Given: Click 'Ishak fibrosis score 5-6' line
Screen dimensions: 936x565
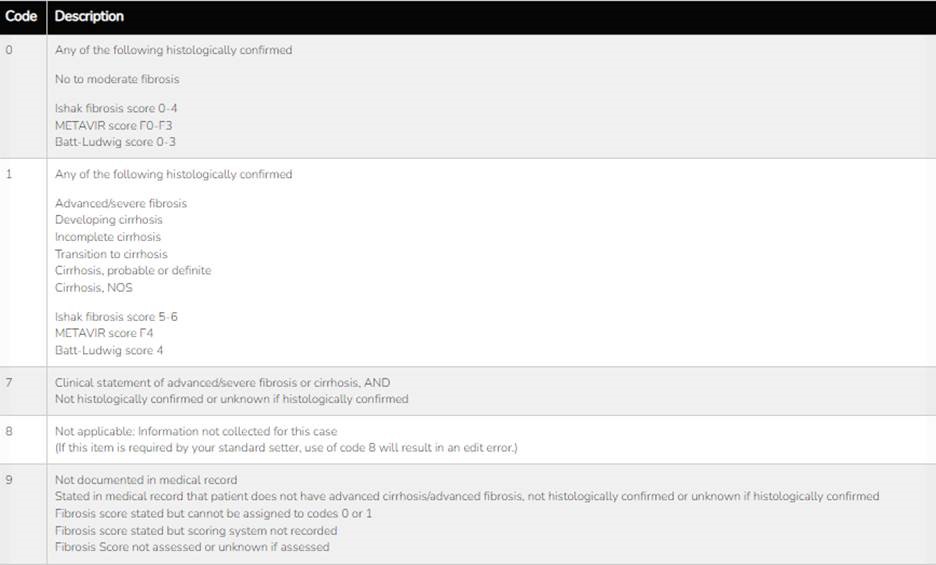Looking at the screenshot, I should tap(116, 317).
